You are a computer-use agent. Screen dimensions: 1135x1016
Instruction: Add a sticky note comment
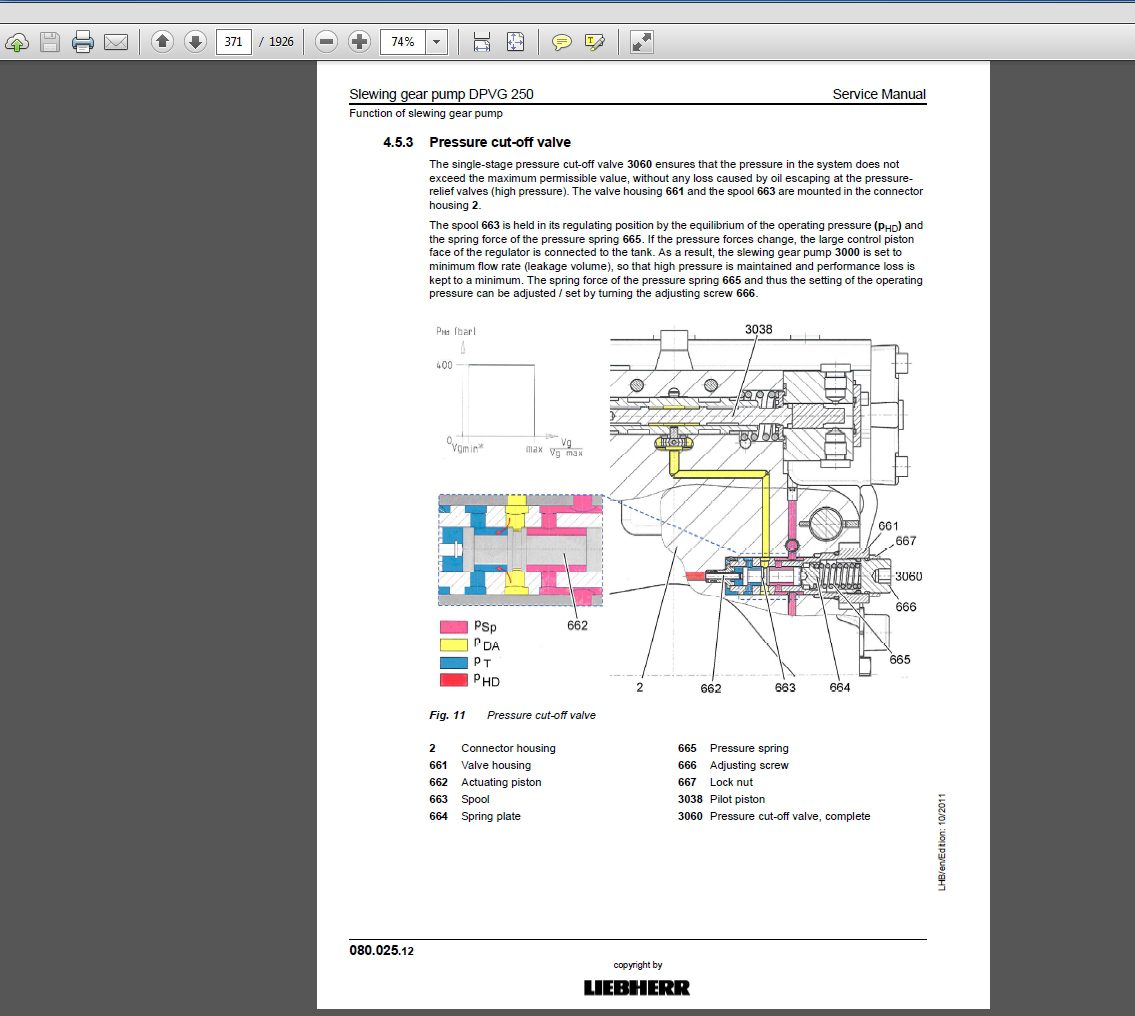coord(562,43)
